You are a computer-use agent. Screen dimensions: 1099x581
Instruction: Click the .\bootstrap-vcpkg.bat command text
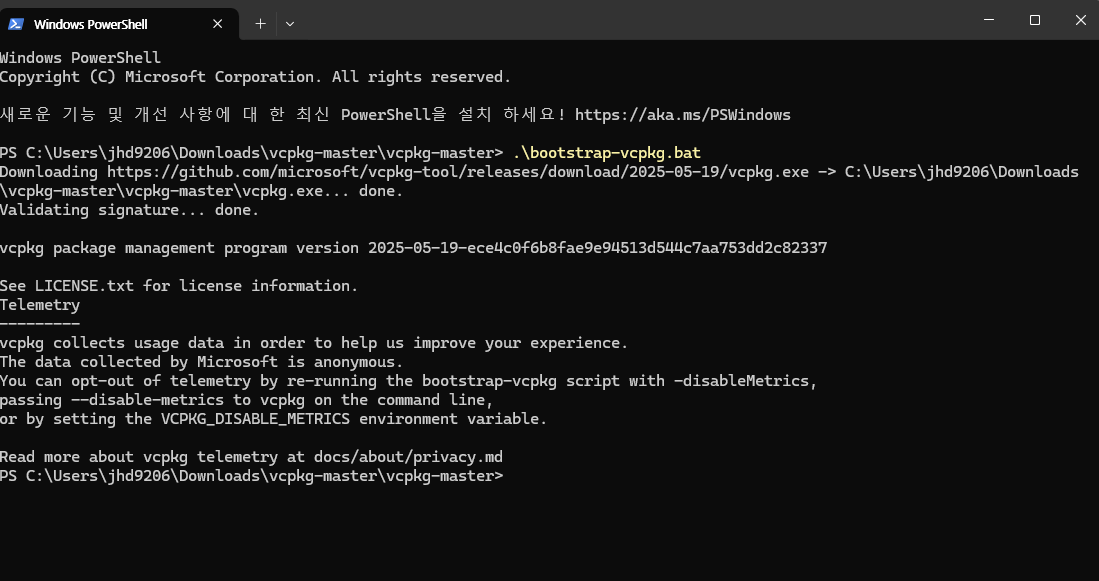[606, 153]
